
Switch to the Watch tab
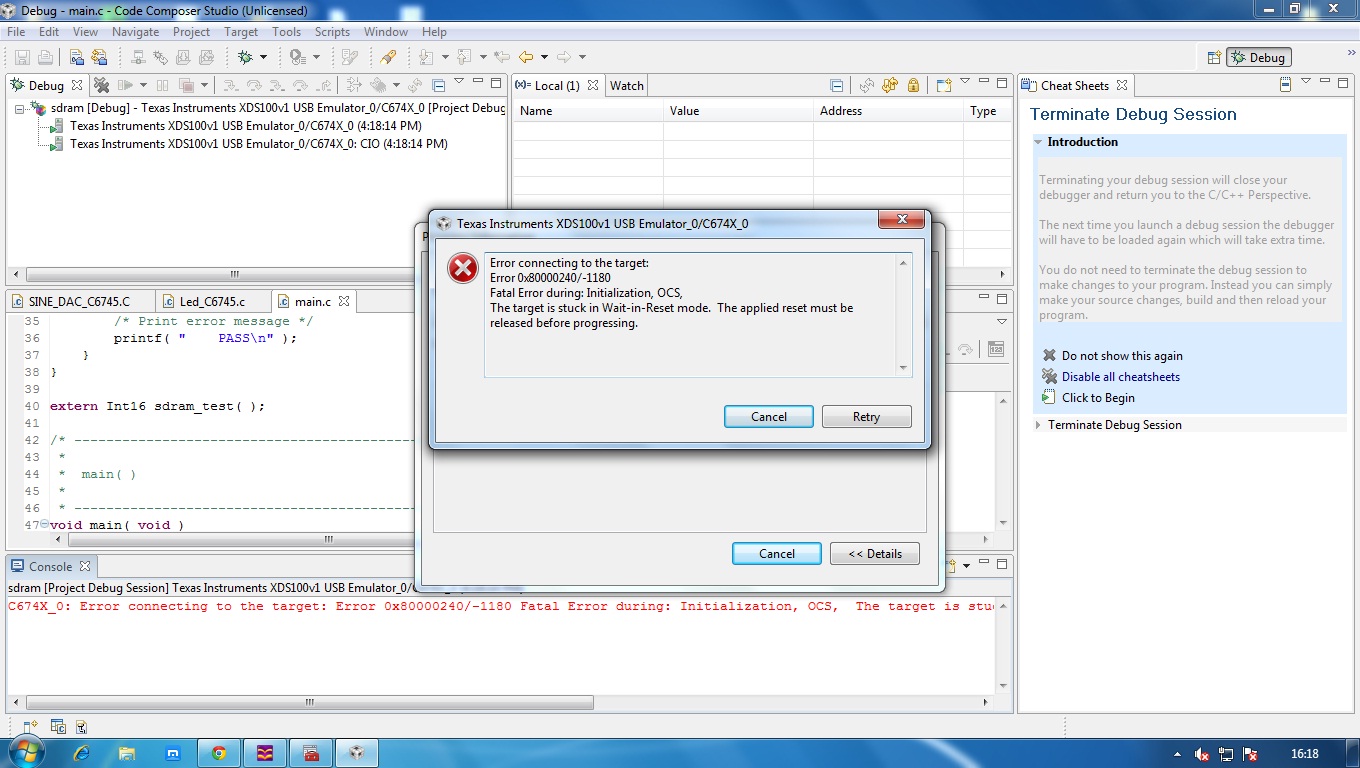[x=627, y=86]
